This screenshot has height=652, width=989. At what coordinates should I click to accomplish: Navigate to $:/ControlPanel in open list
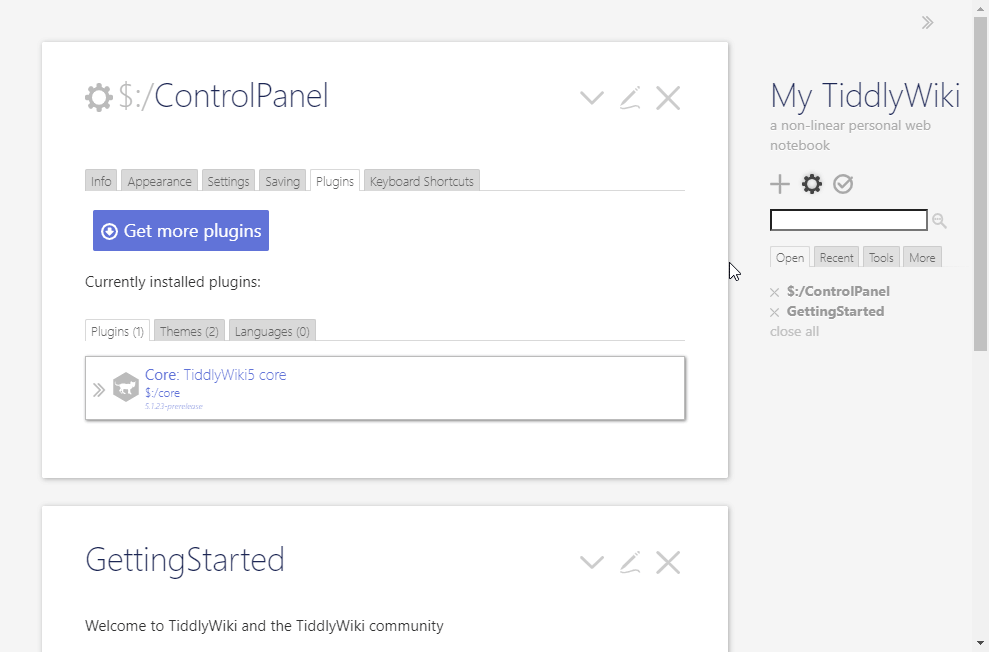[x=838, y=291]
